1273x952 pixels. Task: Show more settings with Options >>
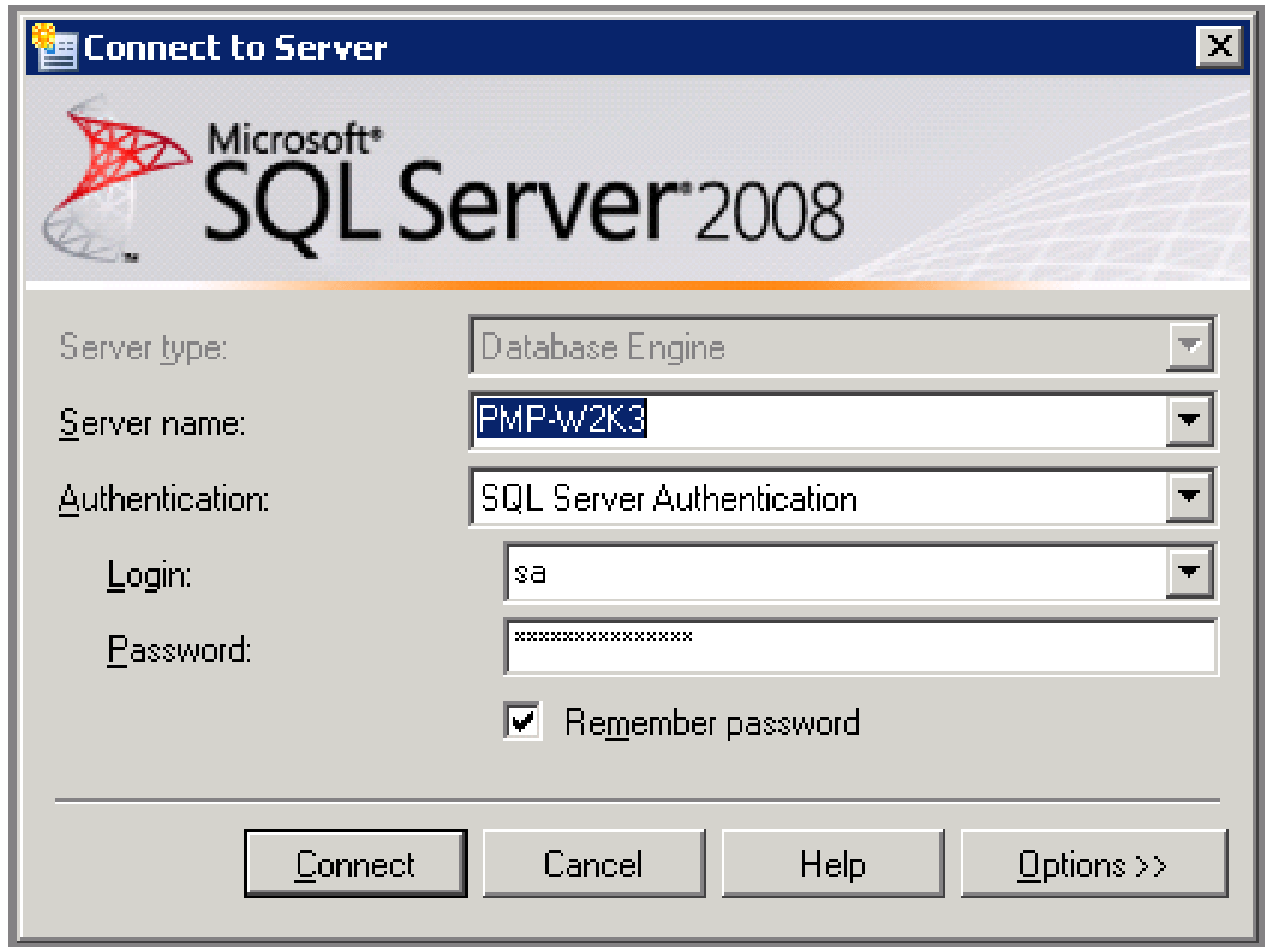(x=1094, y=863)
